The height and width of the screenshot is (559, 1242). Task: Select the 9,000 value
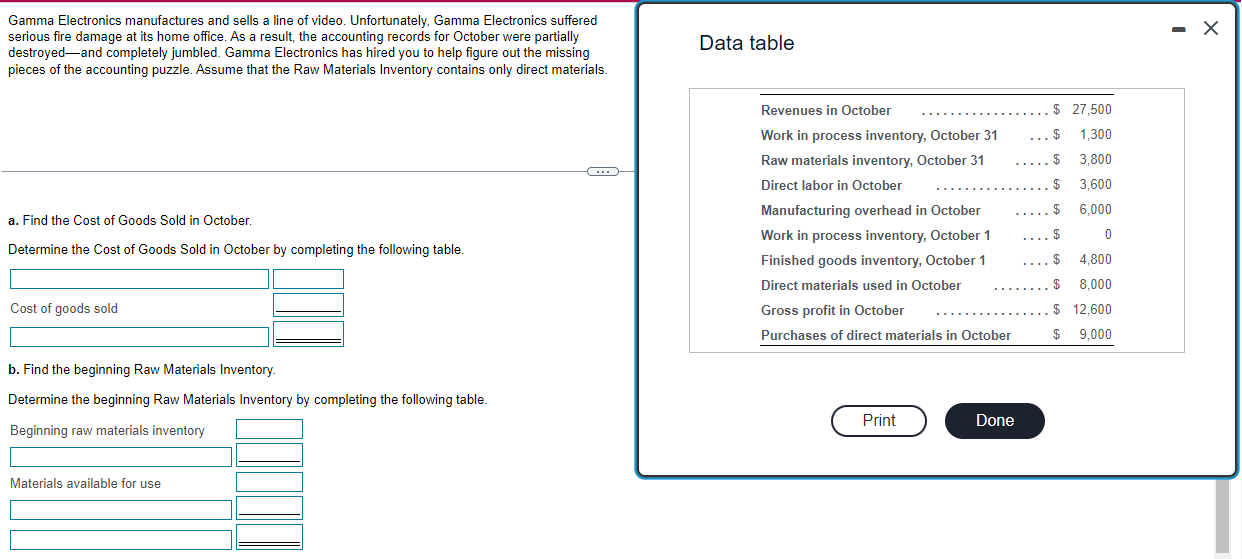[x=1095, y=335]
